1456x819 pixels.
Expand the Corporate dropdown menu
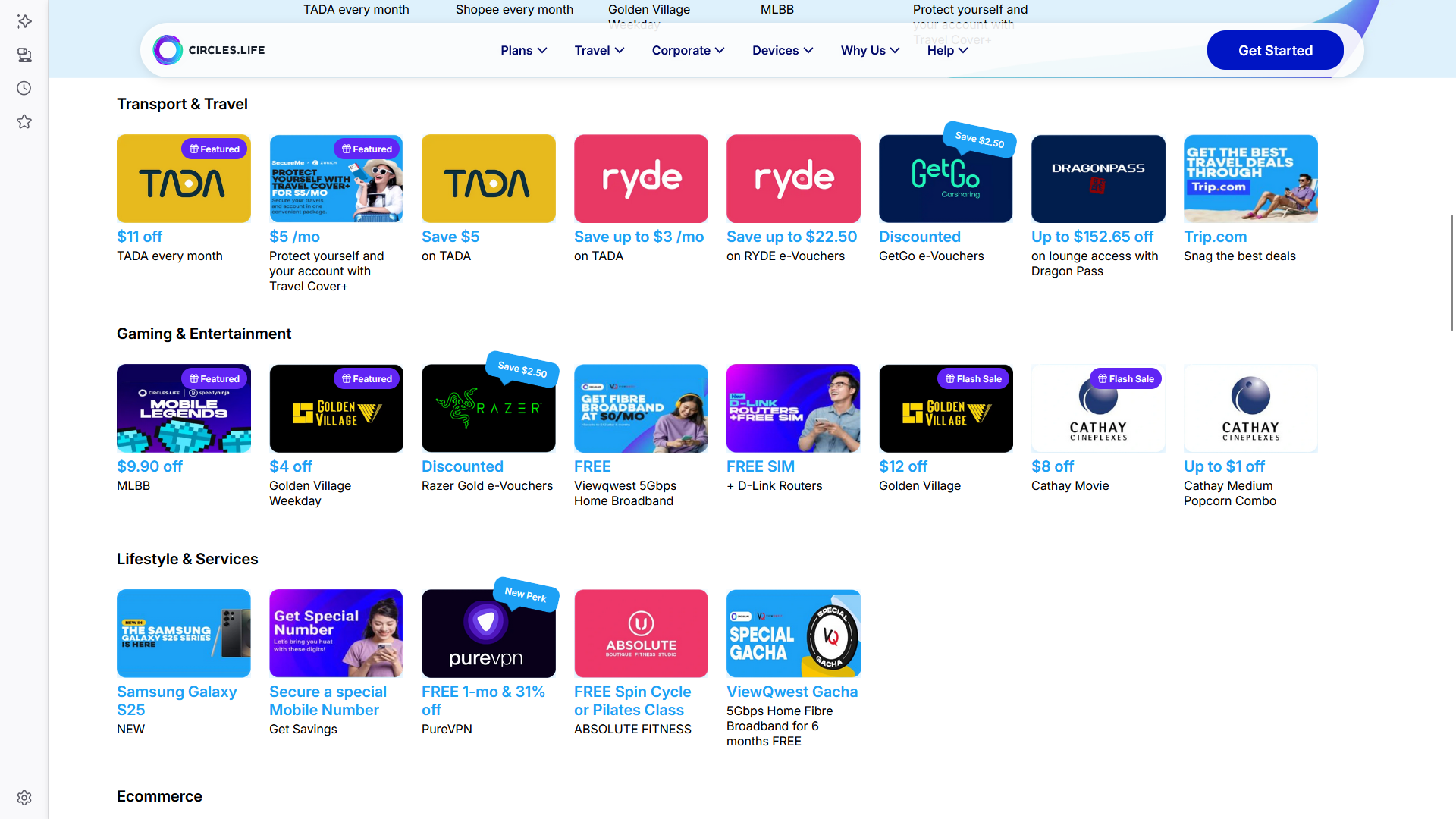[x=689, y=50]
